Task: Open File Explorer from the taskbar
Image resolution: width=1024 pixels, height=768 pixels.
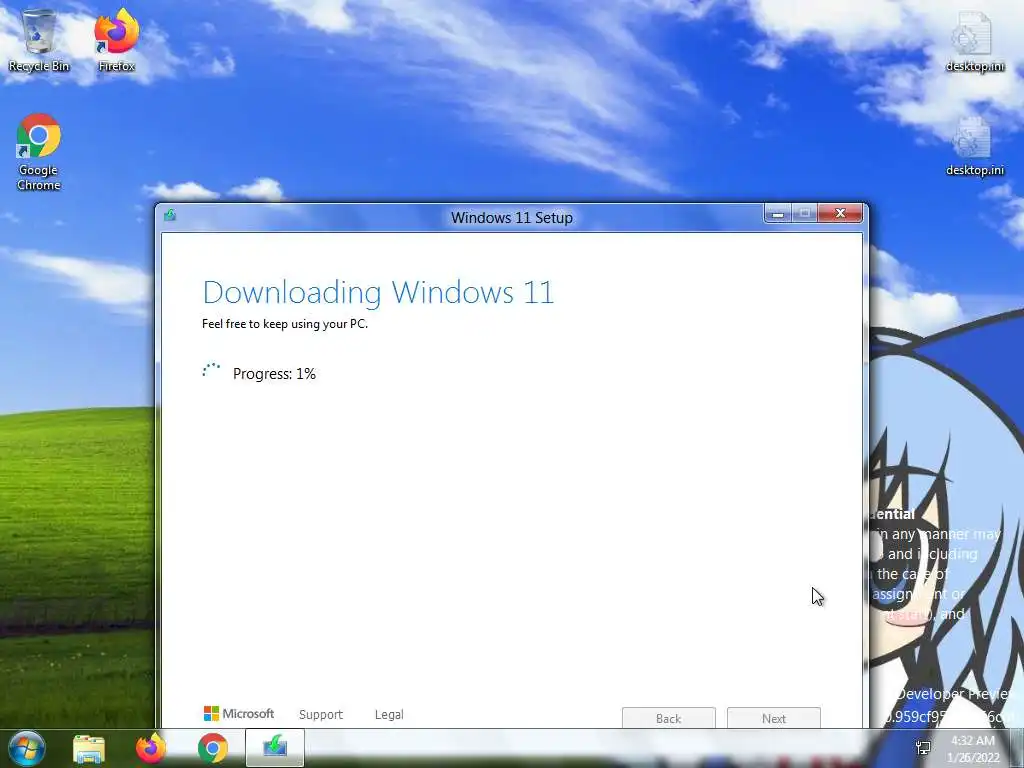Action: (89, 748)
